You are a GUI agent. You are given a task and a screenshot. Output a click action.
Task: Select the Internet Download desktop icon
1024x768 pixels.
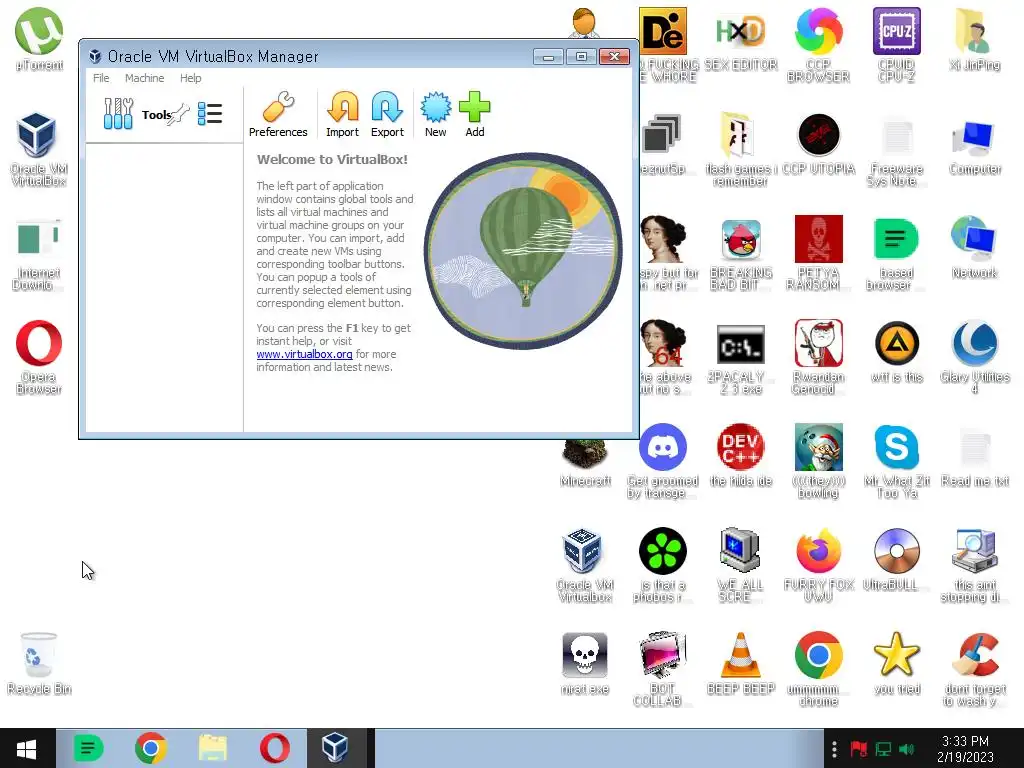click(38, 254)
